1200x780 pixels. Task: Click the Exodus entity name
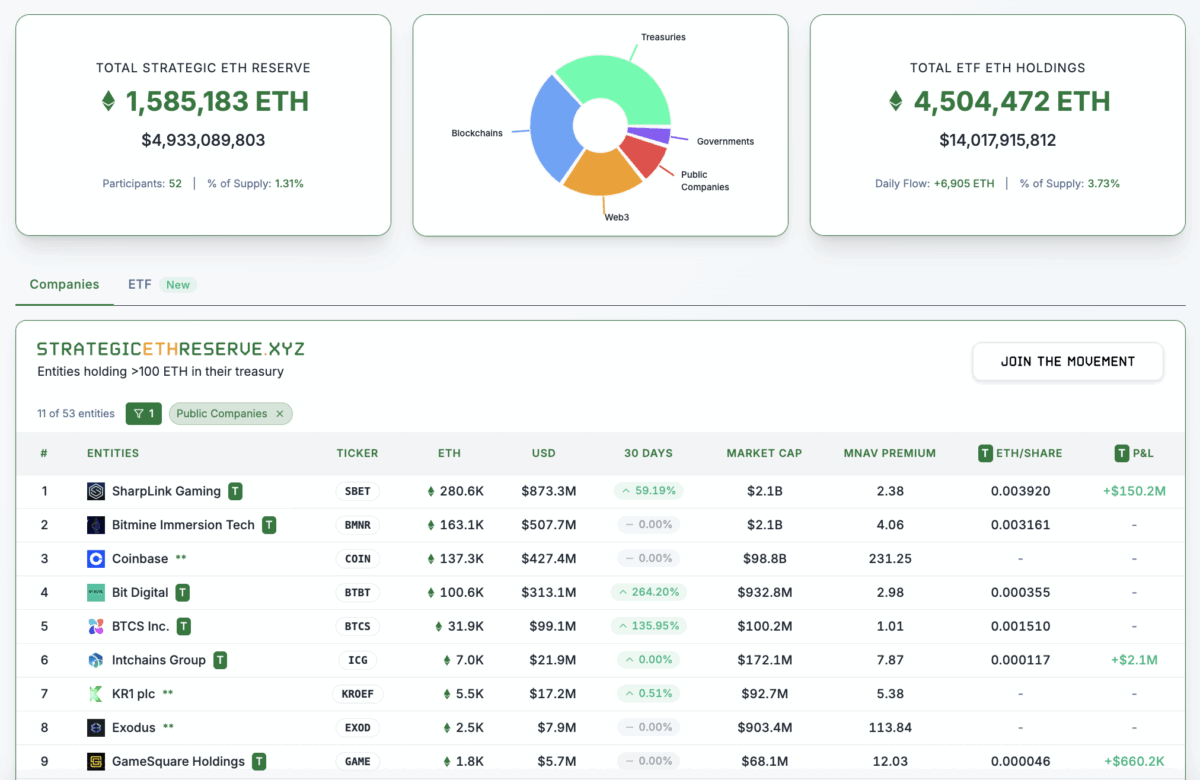pos(134,728)
